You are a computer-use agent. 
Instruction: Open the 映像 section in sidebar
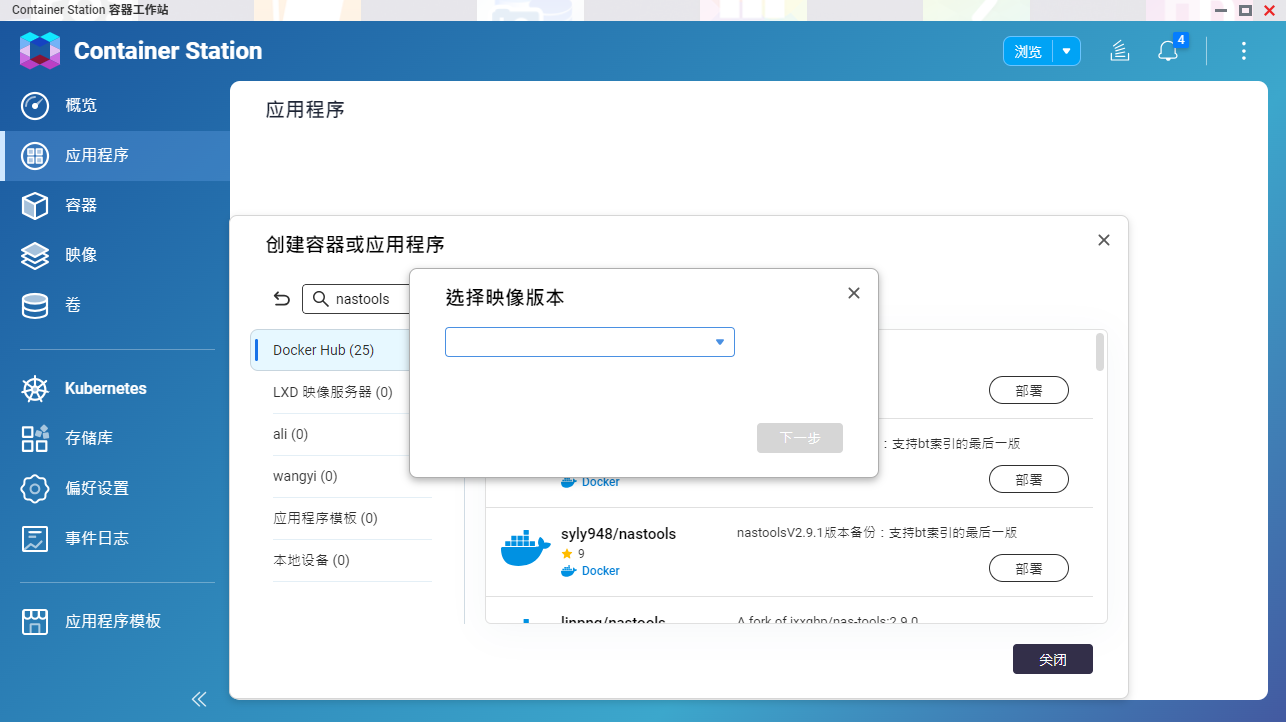[115, 255]
